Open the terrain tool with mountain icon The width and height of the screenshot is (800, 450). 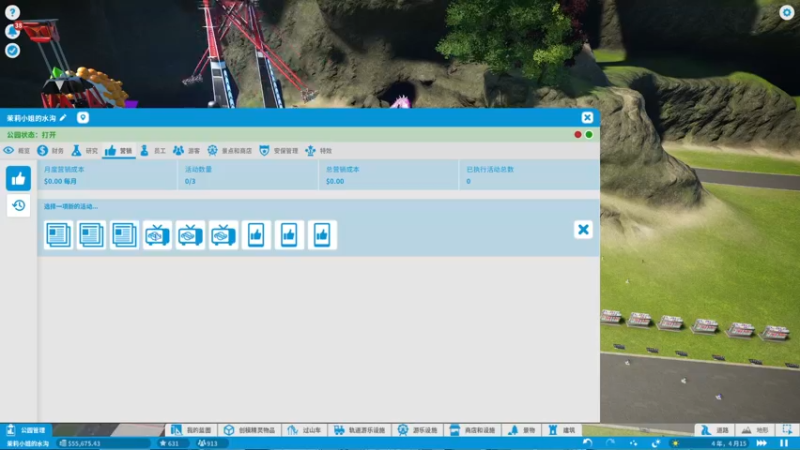(755, 430)
